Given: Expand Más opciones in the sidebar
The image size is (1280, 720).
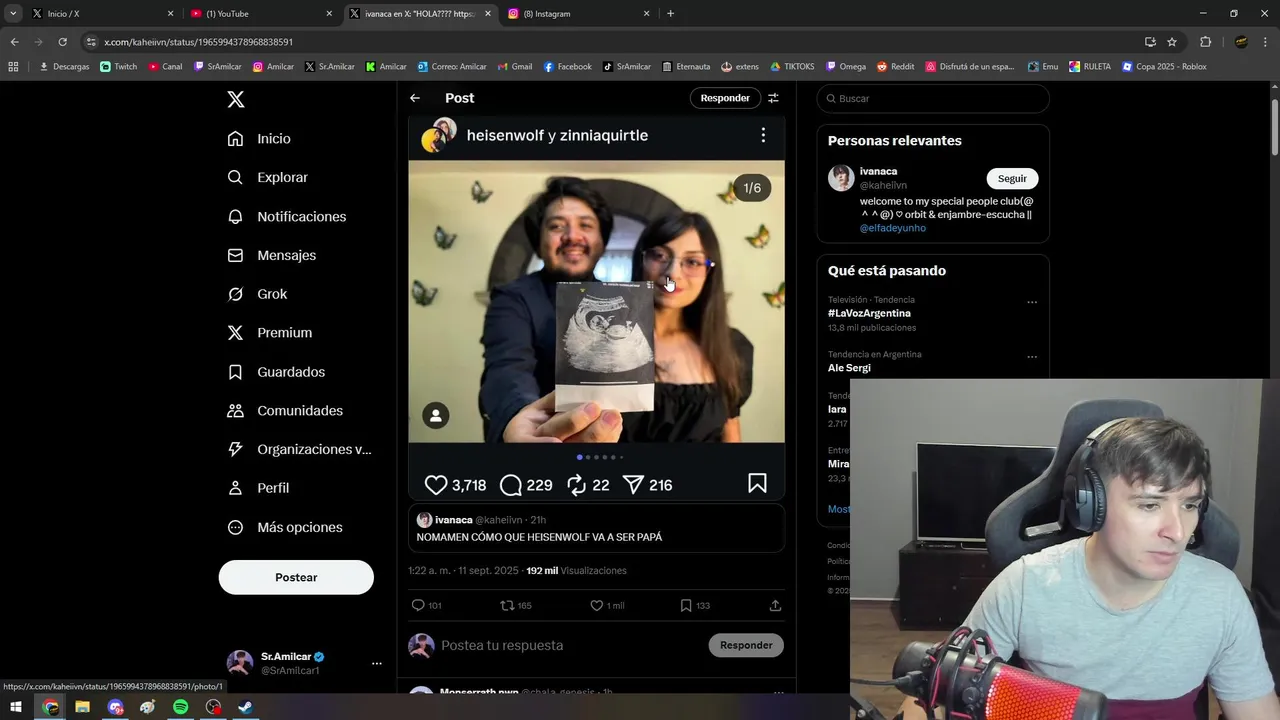Looking at the screenshot, I should point(285,527).
